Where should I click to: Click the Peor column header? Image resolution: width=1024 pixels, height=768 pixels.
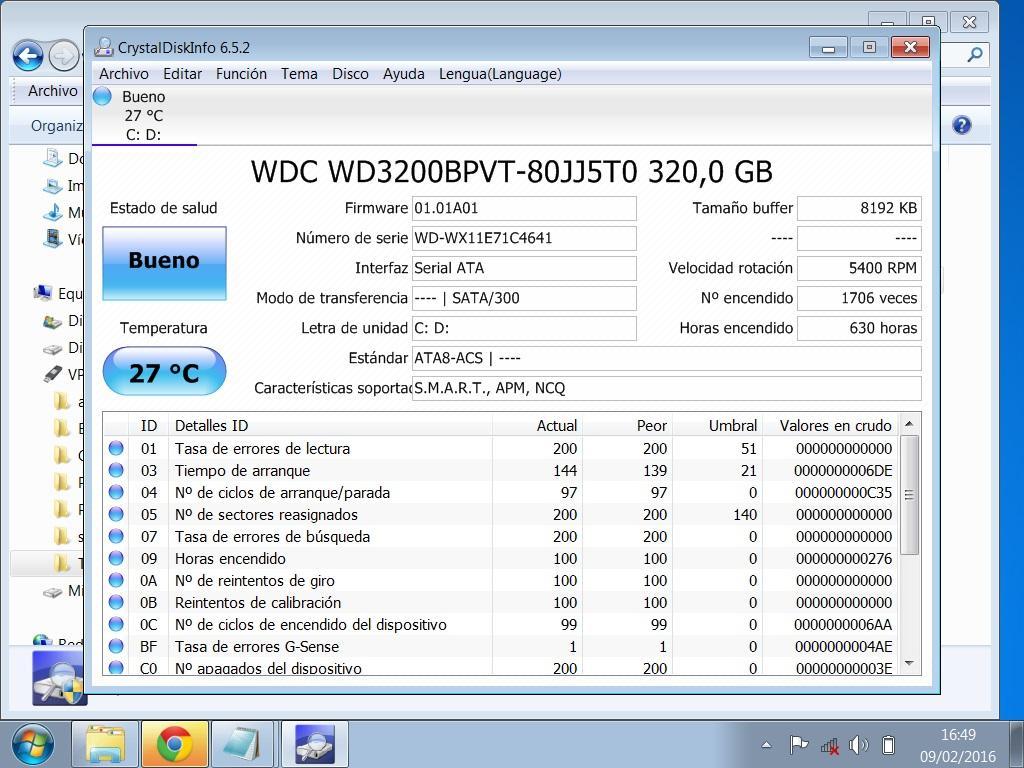coord(627,426)
